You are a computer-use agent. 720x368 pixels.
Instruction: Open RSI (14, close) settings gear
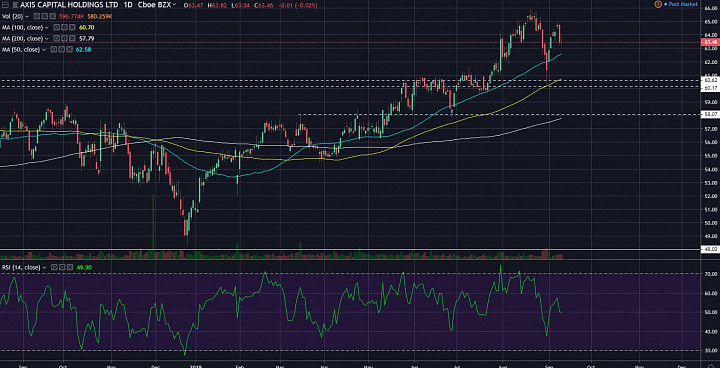tap(62, 267)
